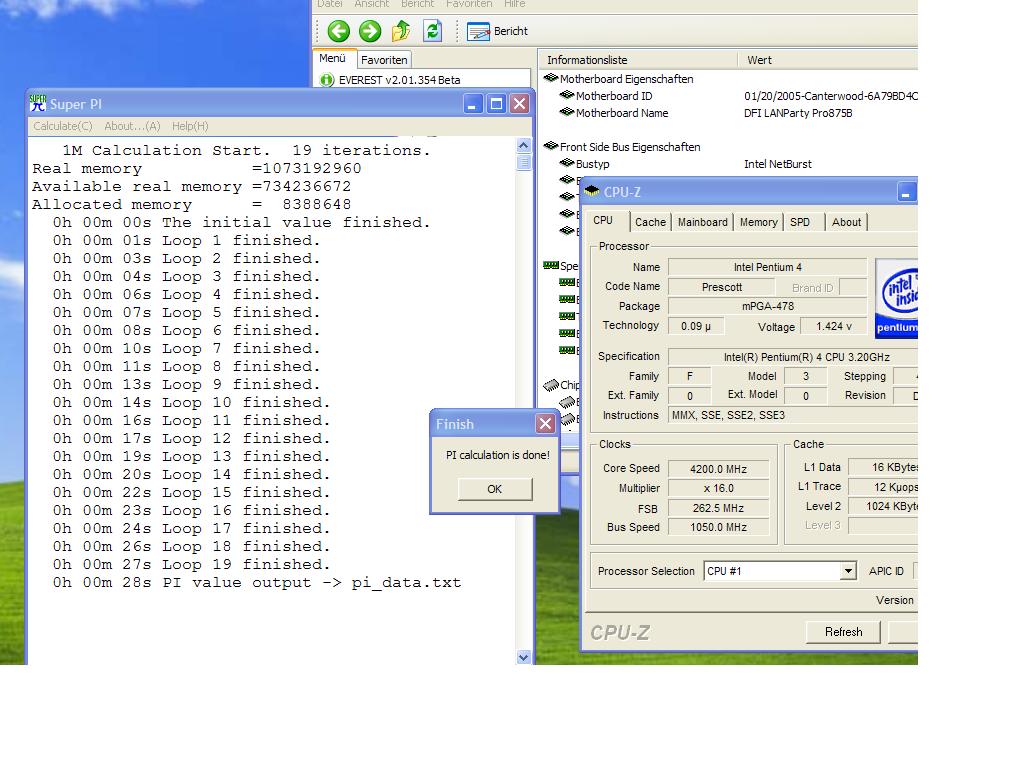Viewport: 1016px width, 762px height.
Task: Click the Super PI title bar icon
Action: tap(38, 103)
